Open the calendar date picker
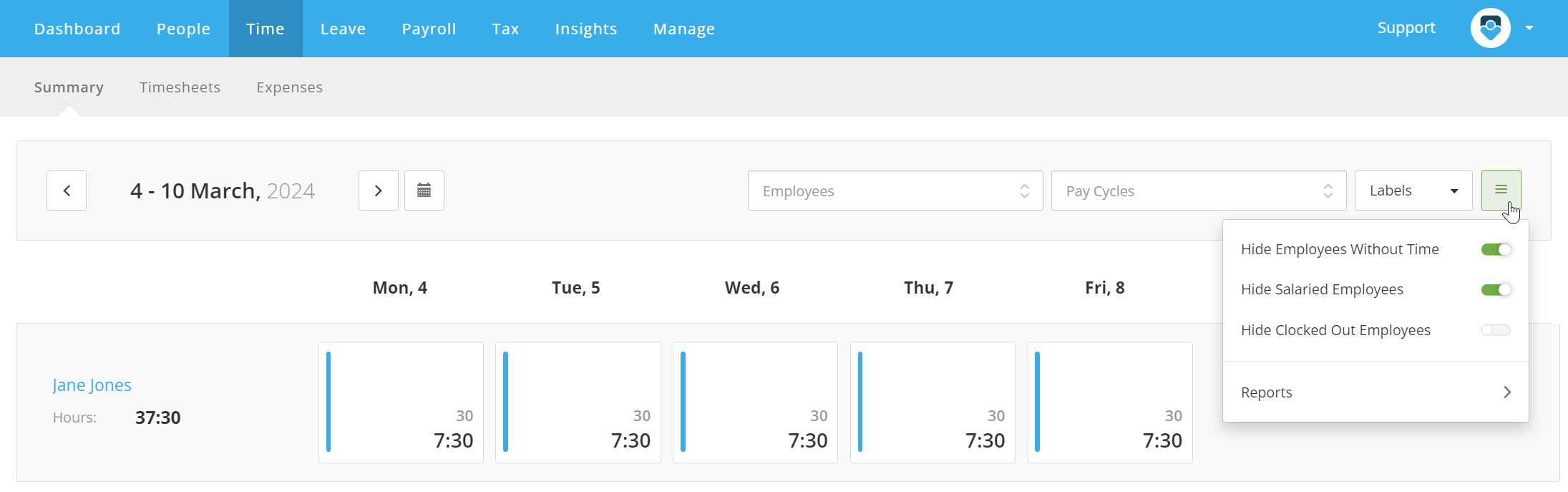The height and width of the screenshot is (492, 1568). pyautogui.click(x=424, y=190)
